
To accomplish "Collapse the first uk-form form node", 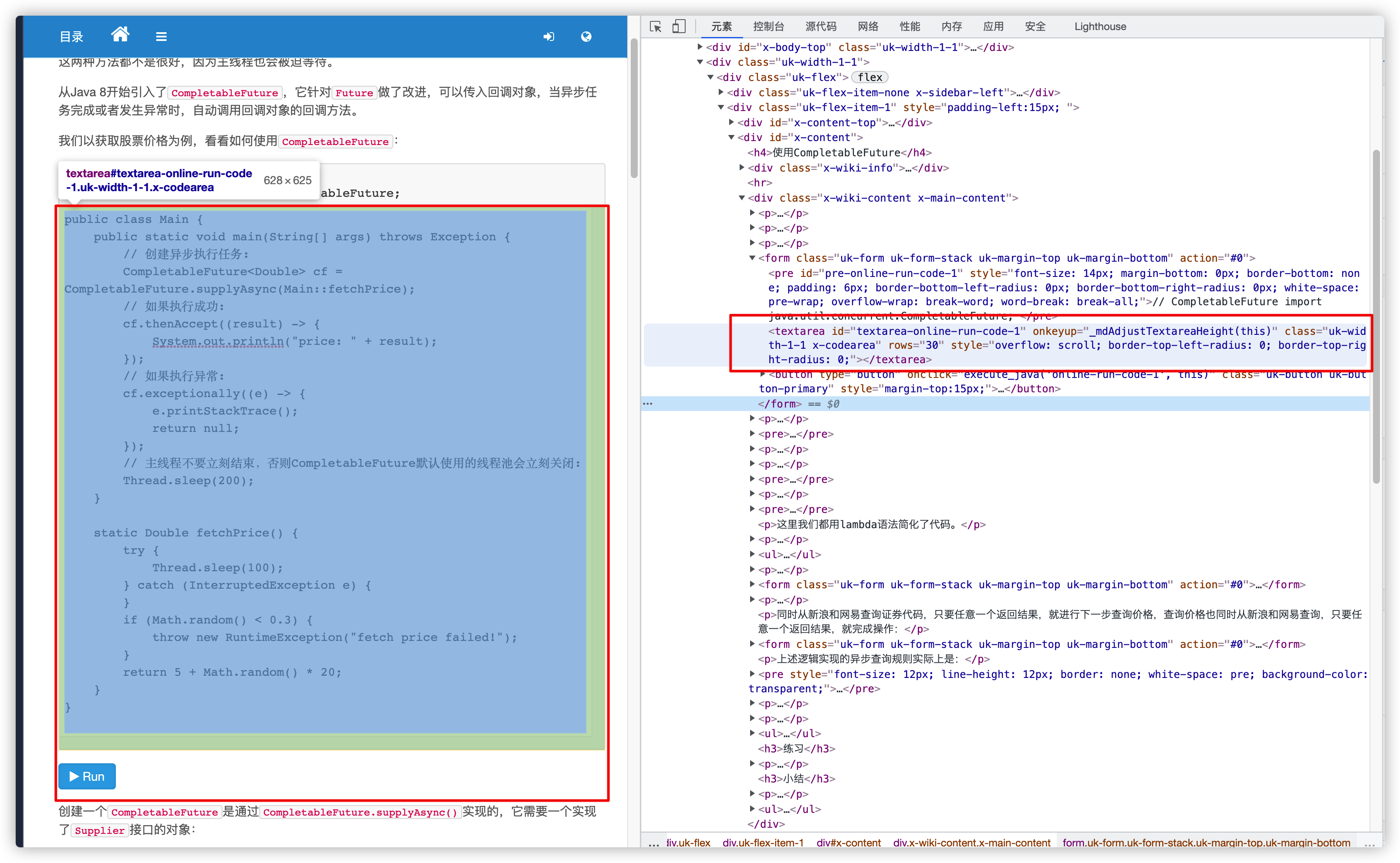I will pos(752,258).
